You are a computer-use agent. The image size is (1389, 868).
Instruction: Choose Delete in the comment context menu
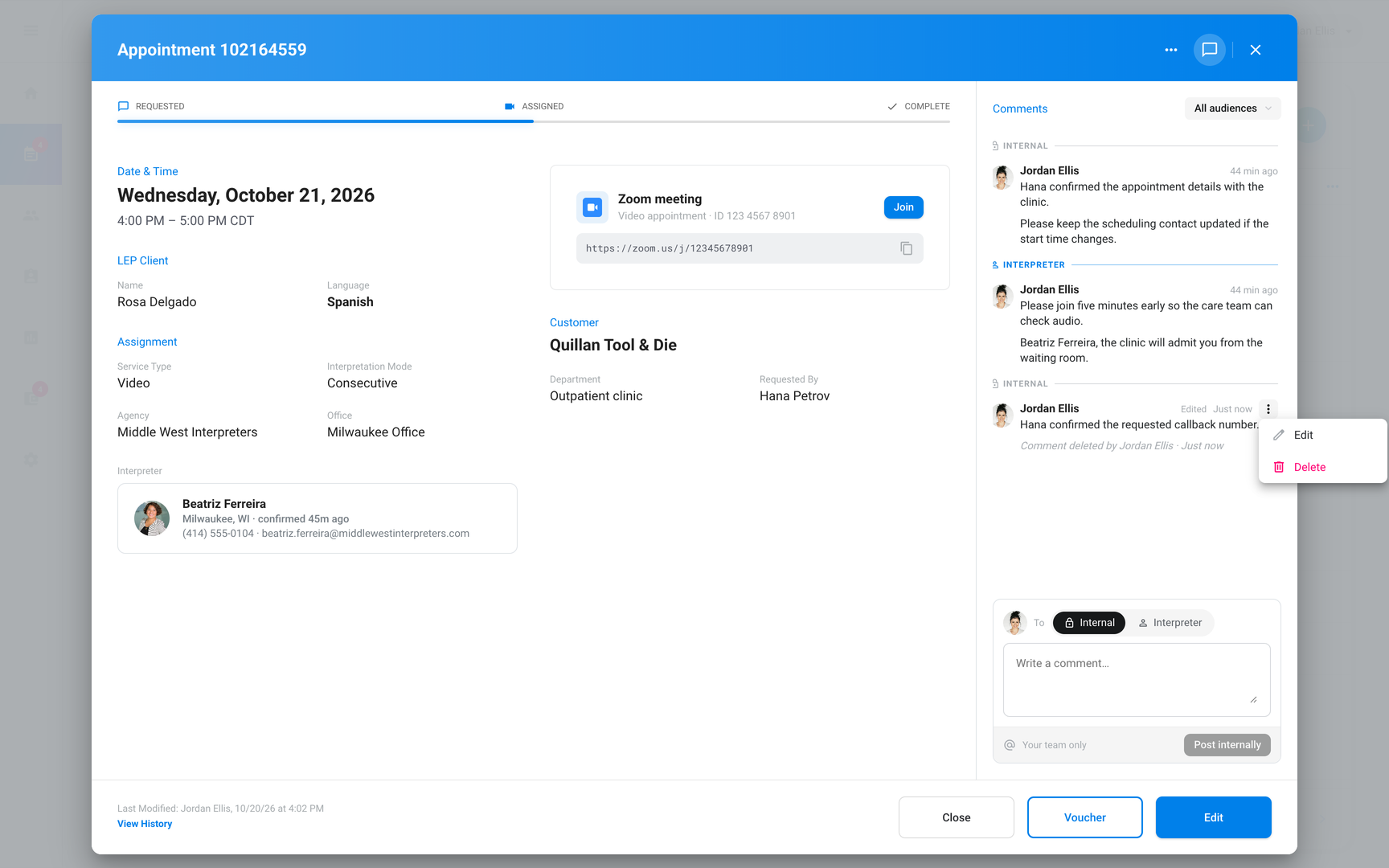[x=1323, y=467]
